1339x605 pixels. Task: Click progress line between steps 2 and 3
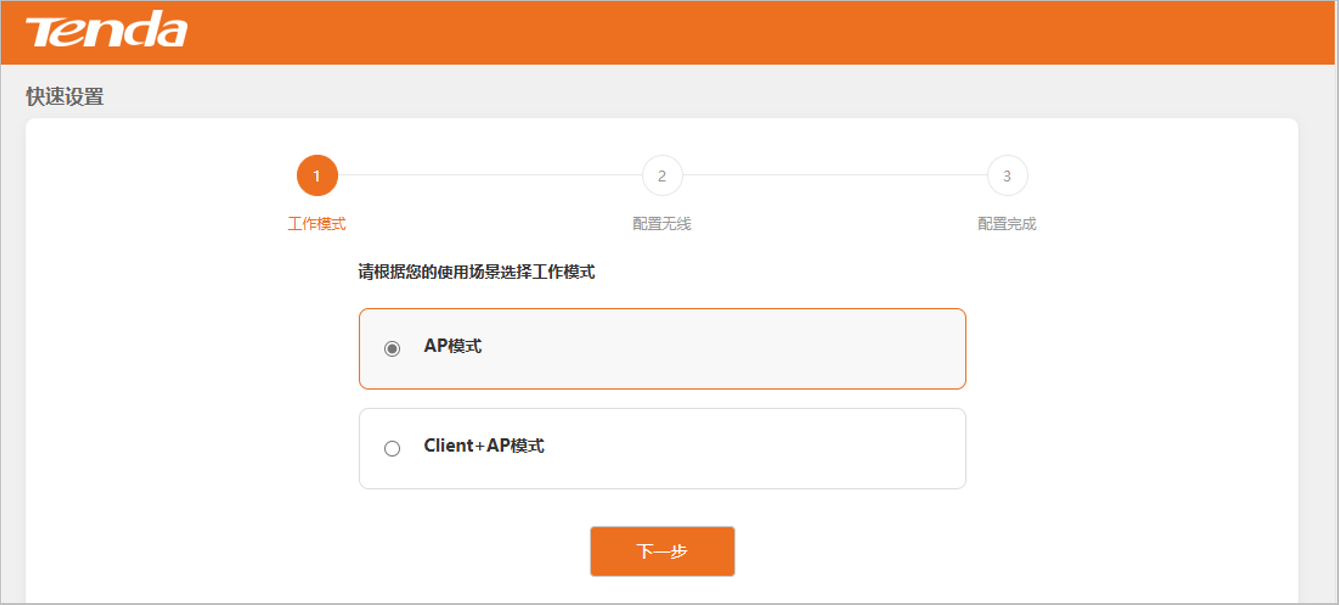[835, 176]
